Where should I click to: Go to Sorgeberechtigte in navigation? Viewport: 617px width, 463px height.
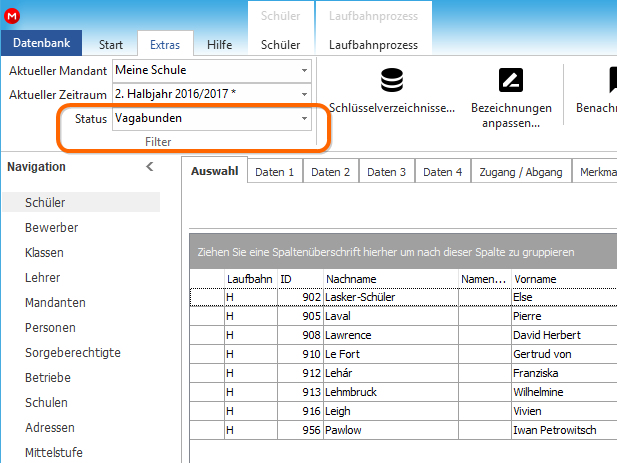point(73,353)
